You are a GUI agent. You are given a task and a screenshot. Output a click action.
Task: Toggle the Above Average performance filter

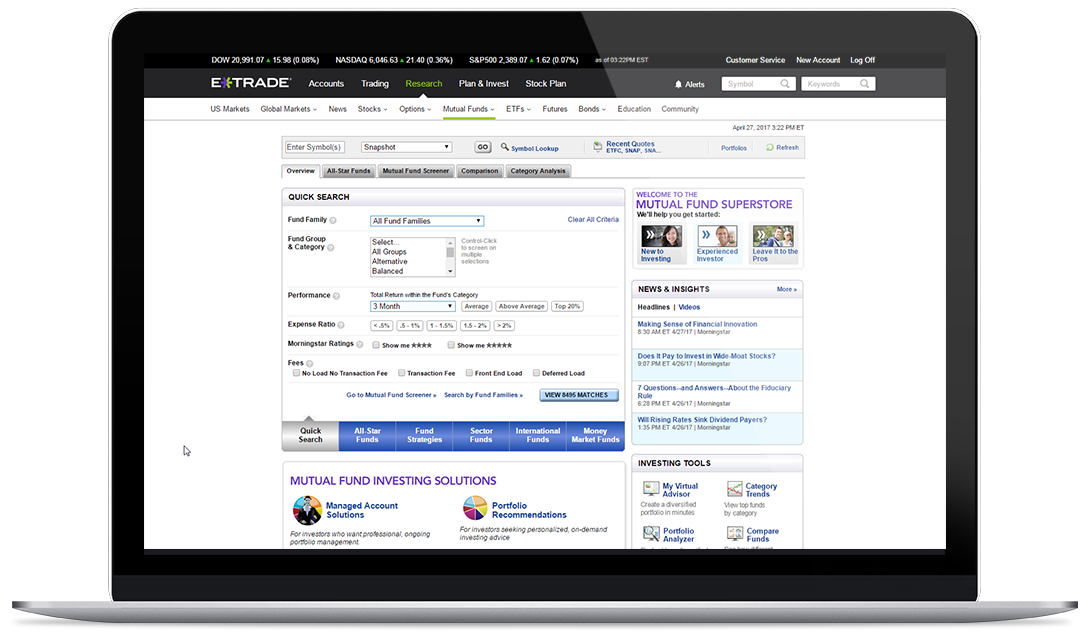click(521, 306)
